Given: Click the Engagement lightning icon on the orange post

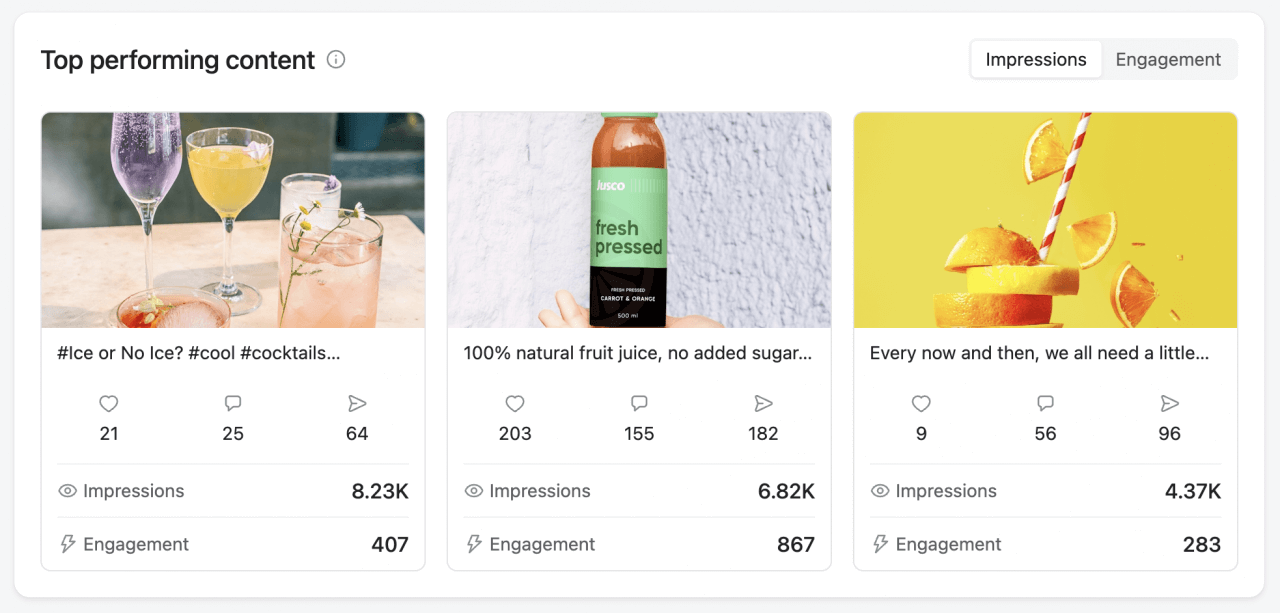Looking at the screenshot, I should 878,544.
